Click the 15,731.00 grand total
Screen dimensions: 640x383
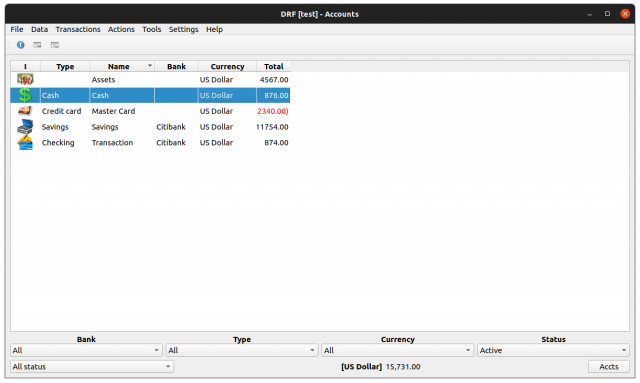[x=403, y=367]
